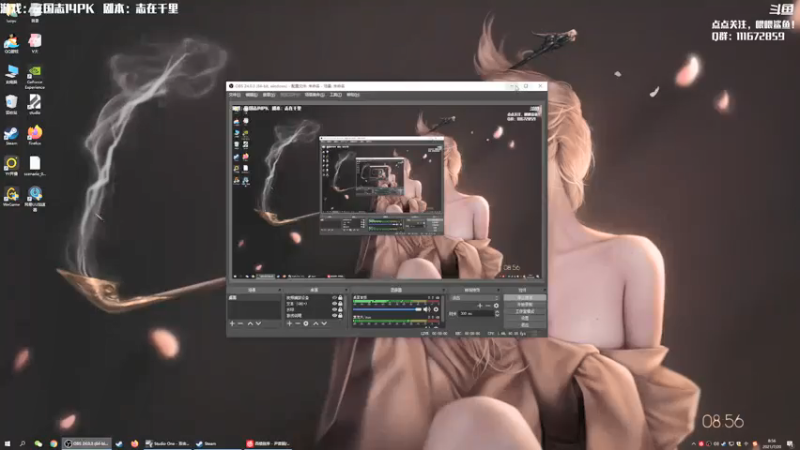Open taskbar search magnifier
The width and height of the screenshot is (800, 450).
(x=22, y=444)
